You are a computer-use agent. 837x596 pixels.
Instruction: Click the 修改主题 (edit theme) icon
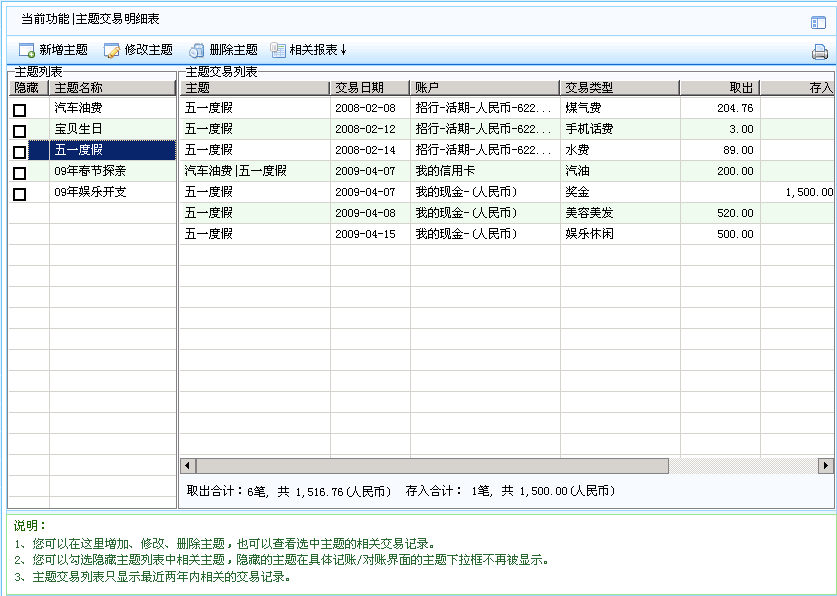(112, 50)
